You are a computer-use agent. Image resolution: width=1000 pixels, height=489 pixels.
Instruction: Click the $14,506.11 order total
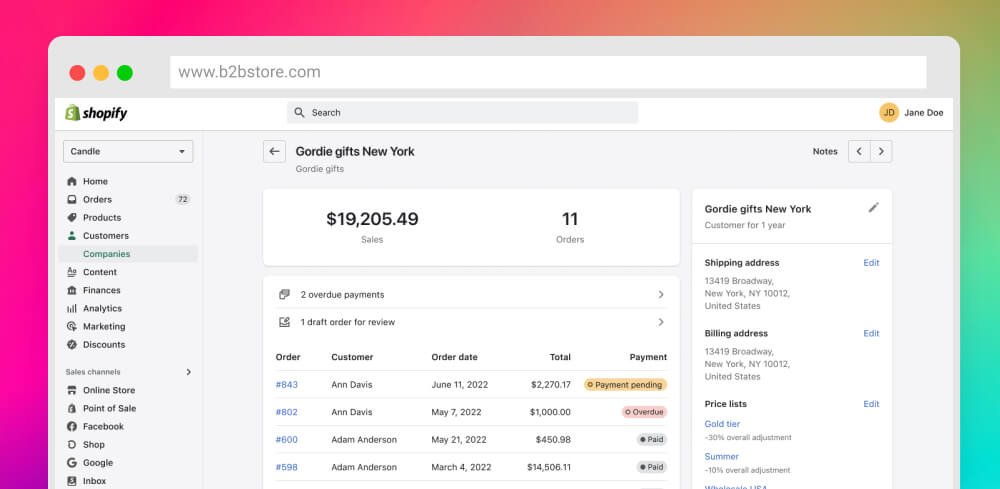click(x=548, y=467)
